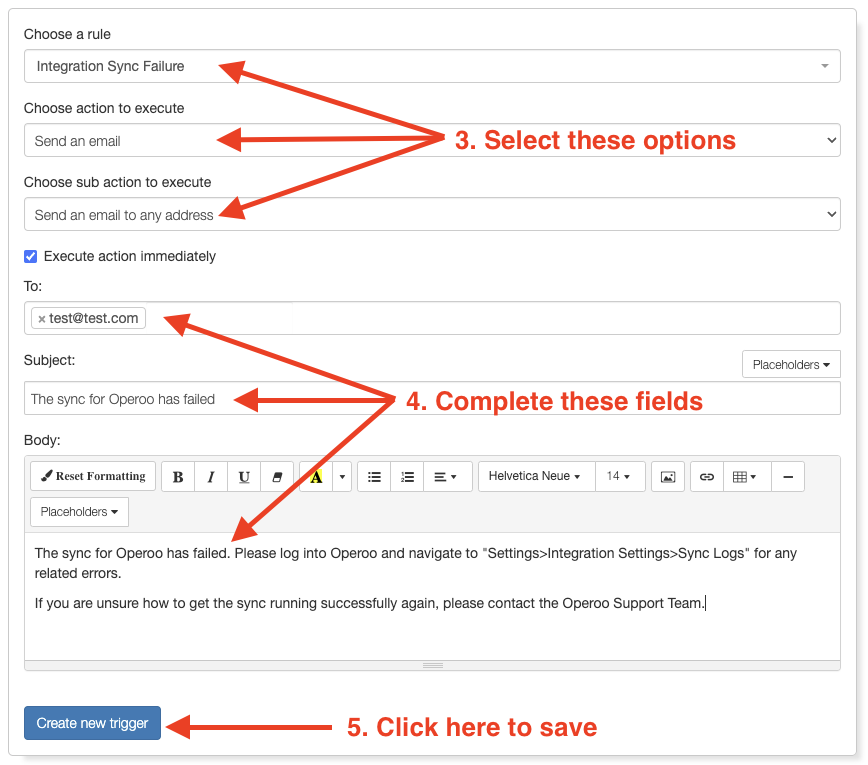Click the Reset Formatting button
Viewport: 868px width, 765px height.
pyautogui.click(x=93, y=476)
